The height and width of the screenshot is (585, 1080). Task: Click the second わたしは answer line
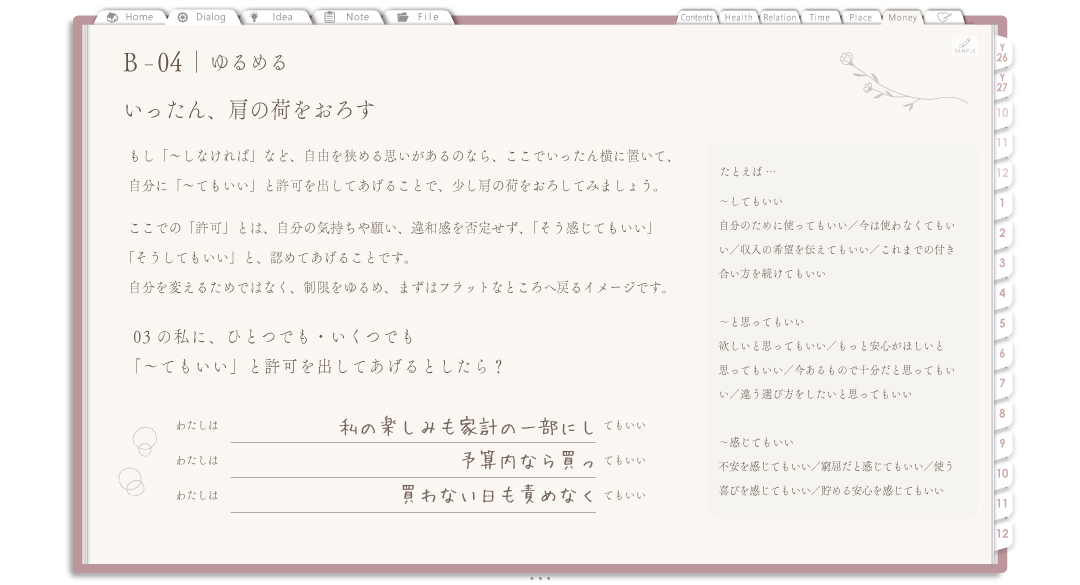pos(413,461)
